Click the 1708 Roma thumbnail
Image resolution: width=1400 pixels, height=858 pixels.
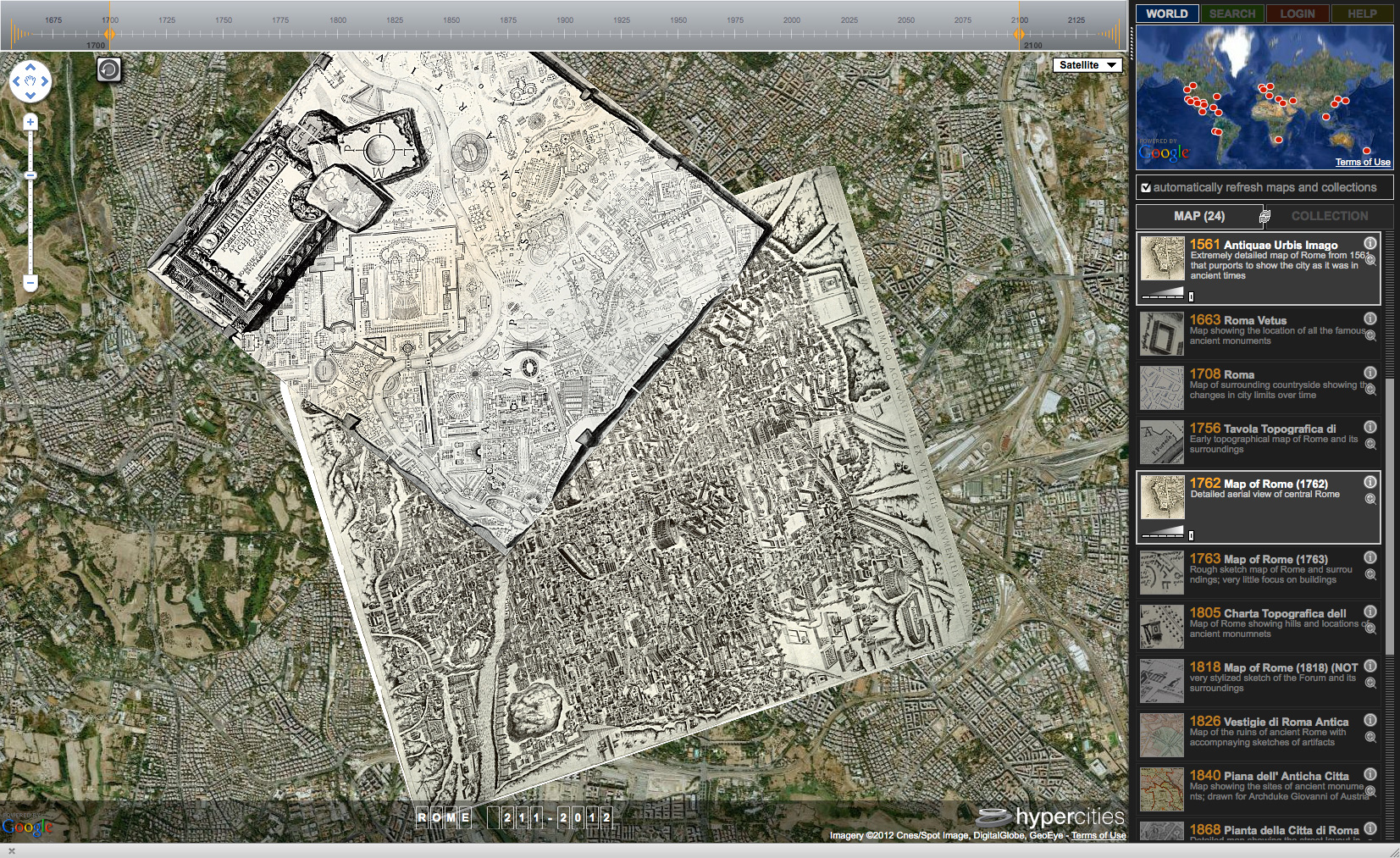pos(1162,388)
